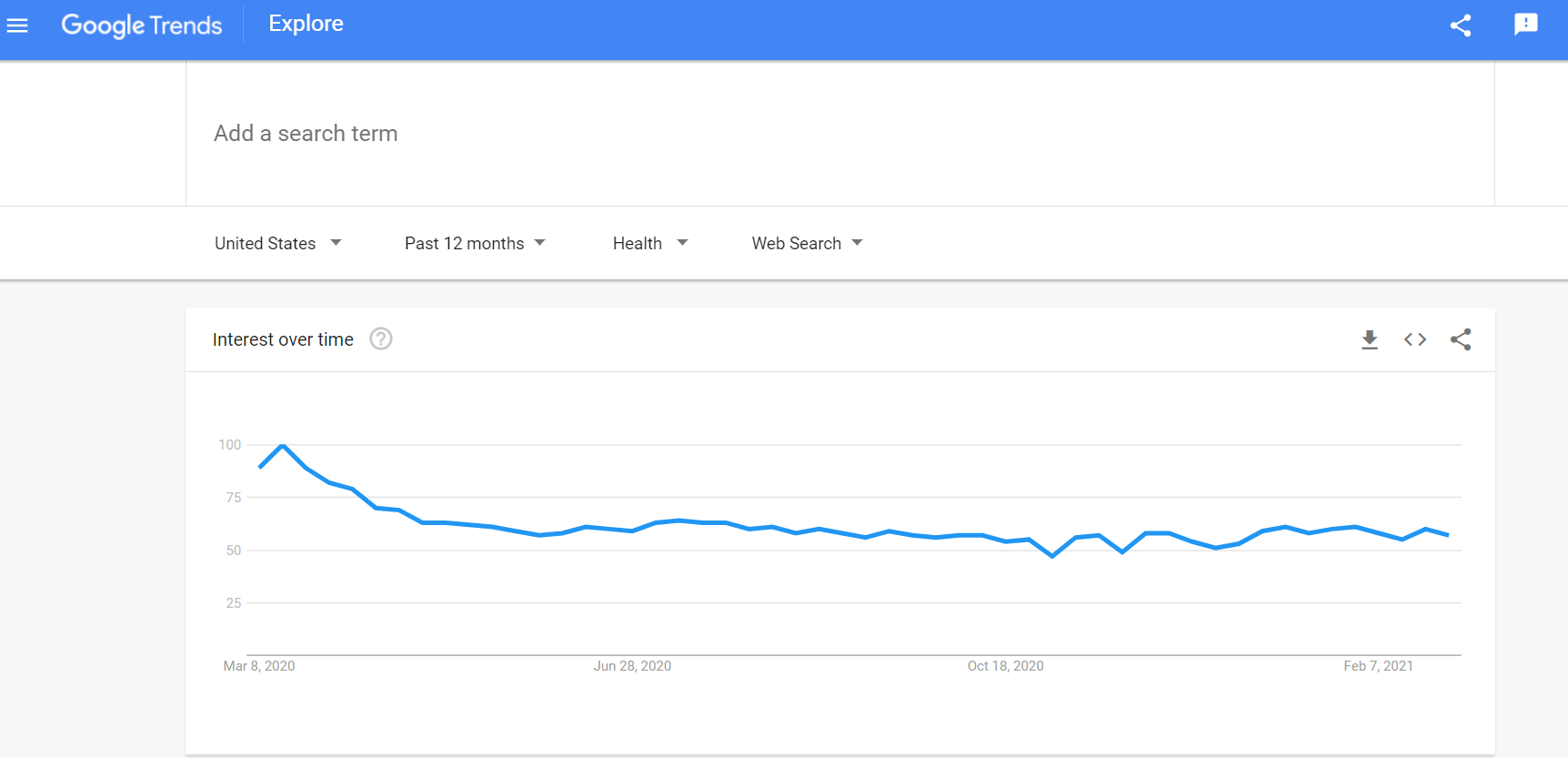Click the Feb 7, 2021 axis label

(1379, 666)
